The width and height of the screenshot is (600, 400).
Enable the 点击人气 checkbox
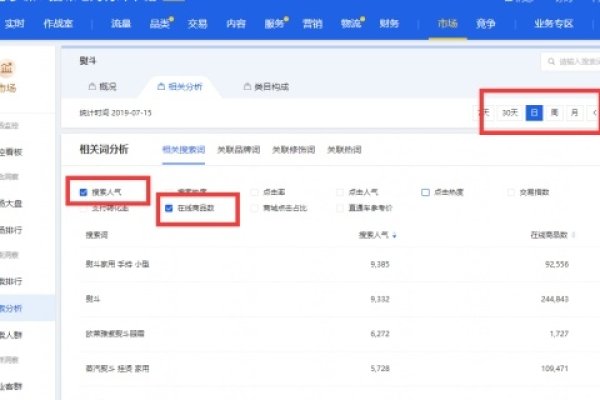pyautogui.click(x=340, y=192)
